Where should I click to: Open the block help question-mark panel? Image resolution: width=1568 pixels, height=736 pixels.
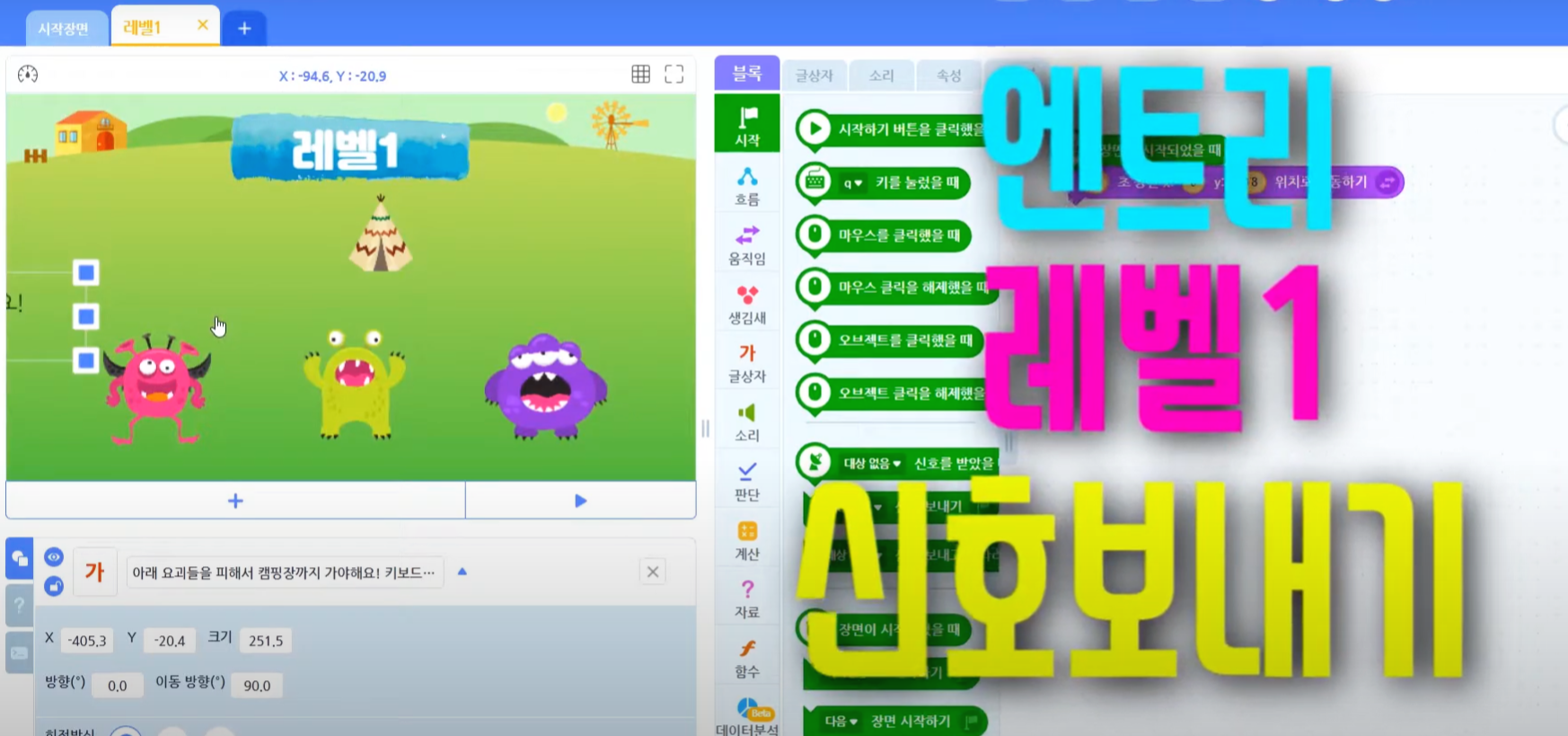click(x=19, y=606)
